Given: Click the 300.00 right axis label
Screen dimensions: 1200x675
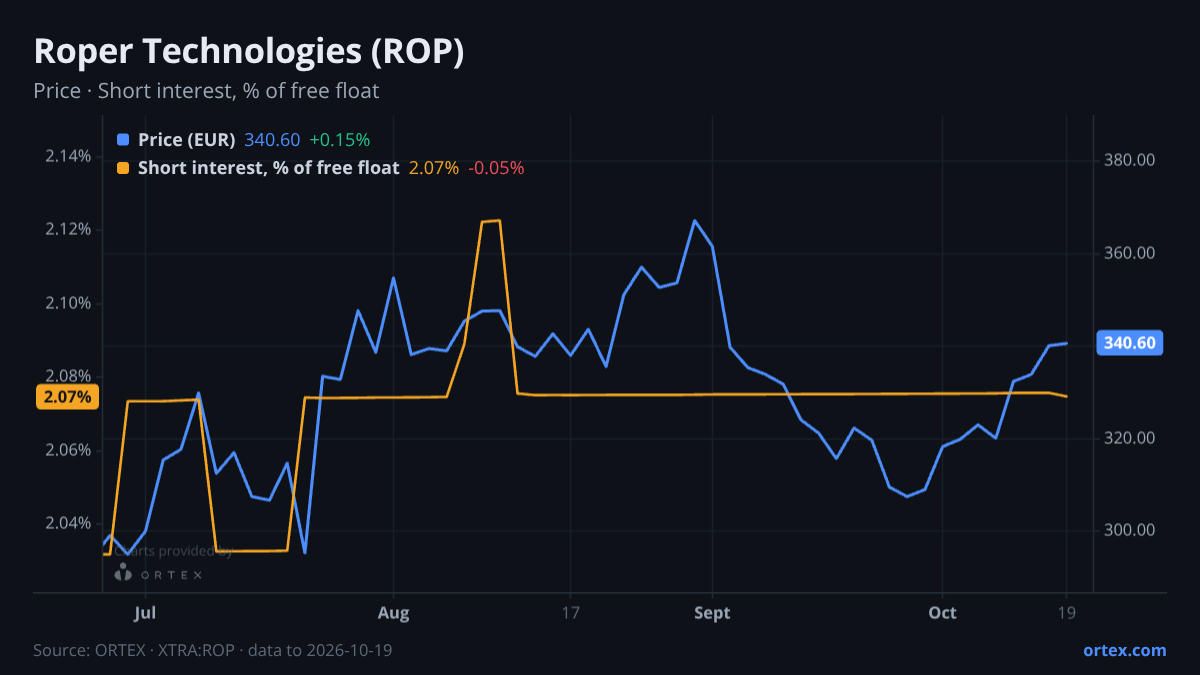Looking at the screenshot, I should (x=1130, y=530).
